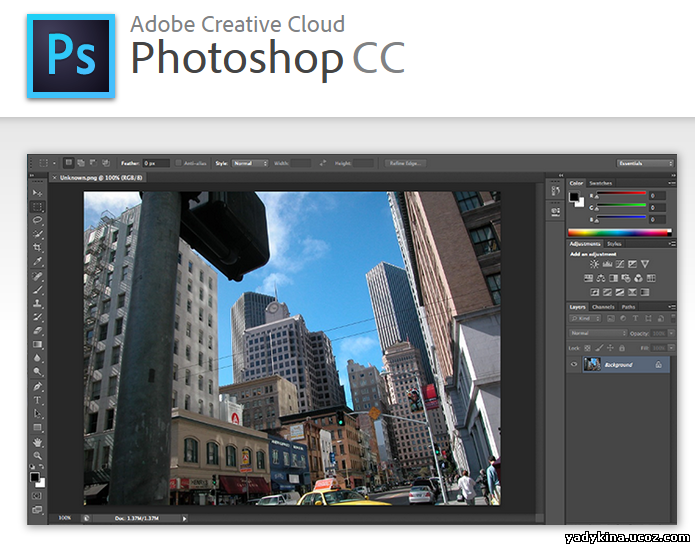This screenshot has height=547, width=695.
Task: Switch to the Paths tab
Action: click(x=628, y=307)
